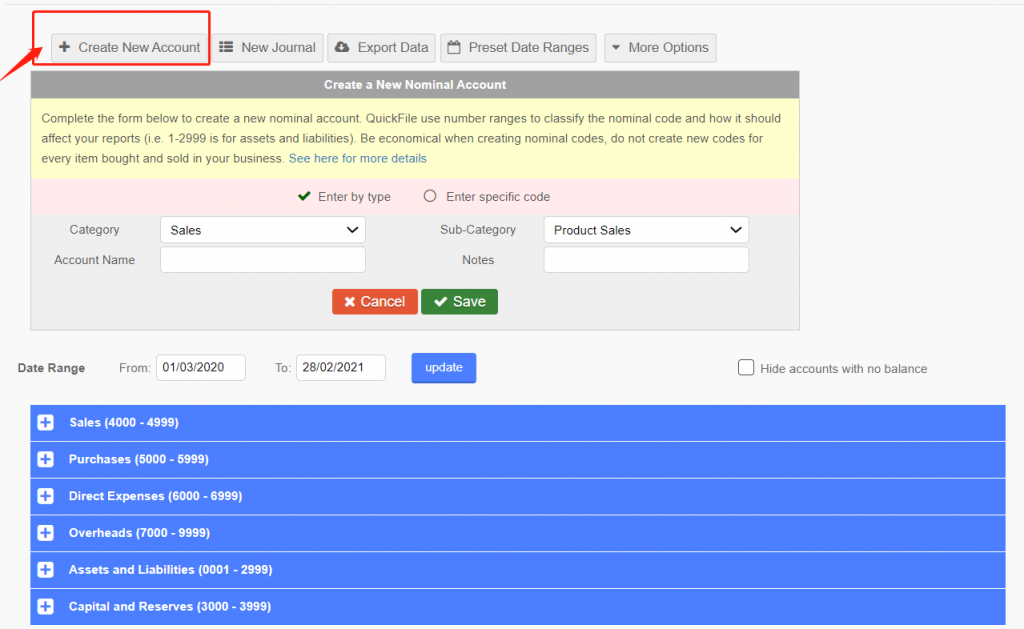
Task: Enable Hide accounts with no balance
Action: pos(746,368)
